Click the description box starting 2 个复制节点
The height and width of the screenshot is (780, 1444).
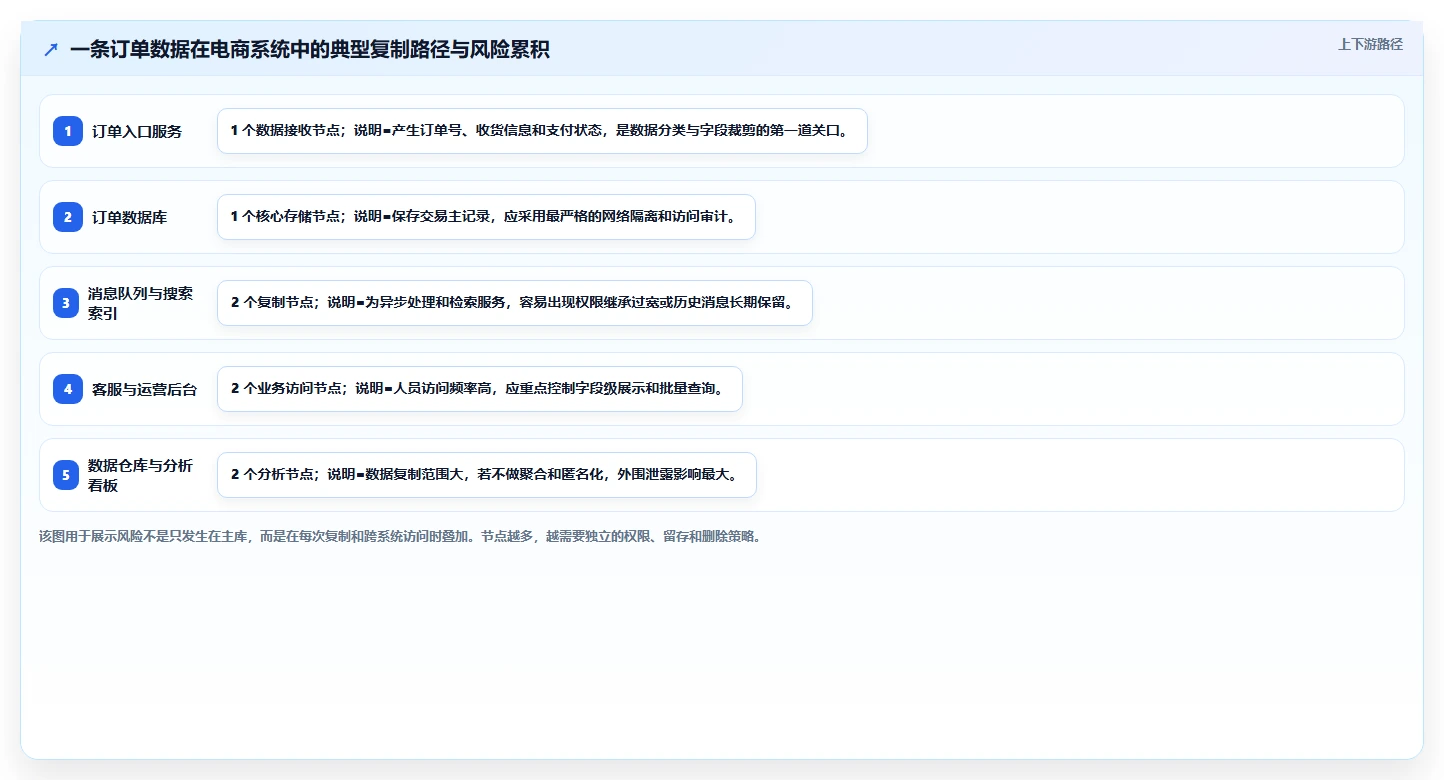(515, 303)
